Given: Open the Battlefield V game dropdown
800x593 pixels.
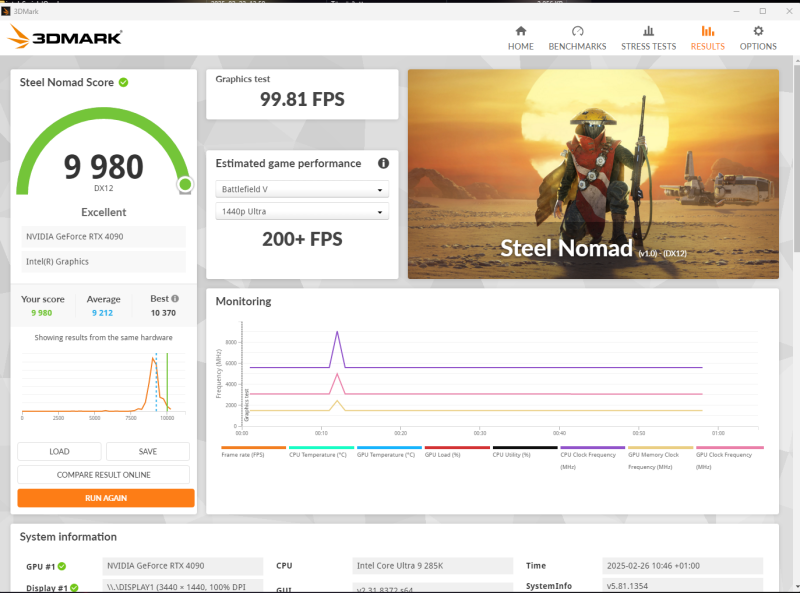Looking at the screenshot, I should point(302,189).
